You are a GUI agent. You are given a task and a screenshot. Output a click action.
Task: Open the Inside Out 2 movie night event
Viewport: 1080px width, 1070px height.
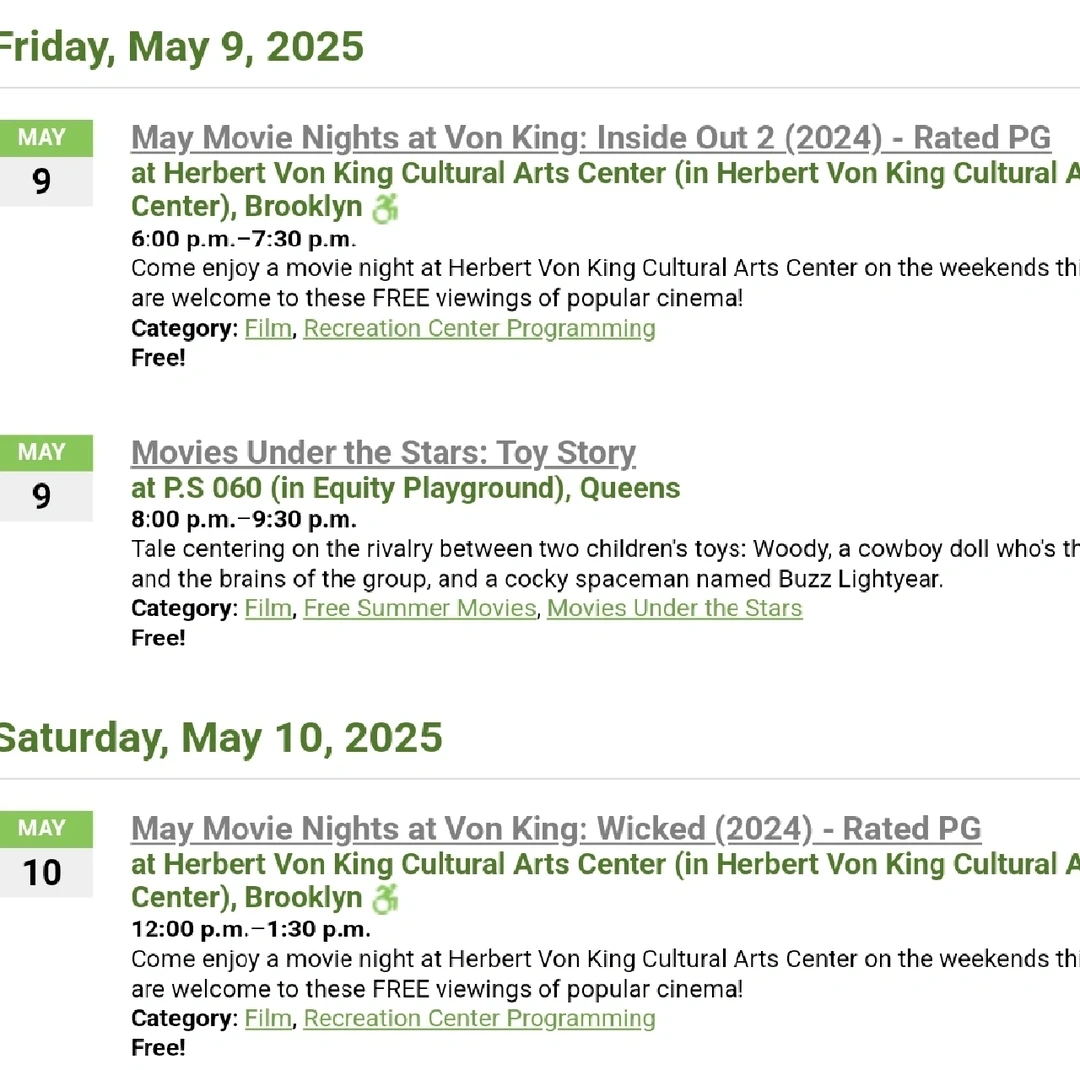(x=590, y=138)
